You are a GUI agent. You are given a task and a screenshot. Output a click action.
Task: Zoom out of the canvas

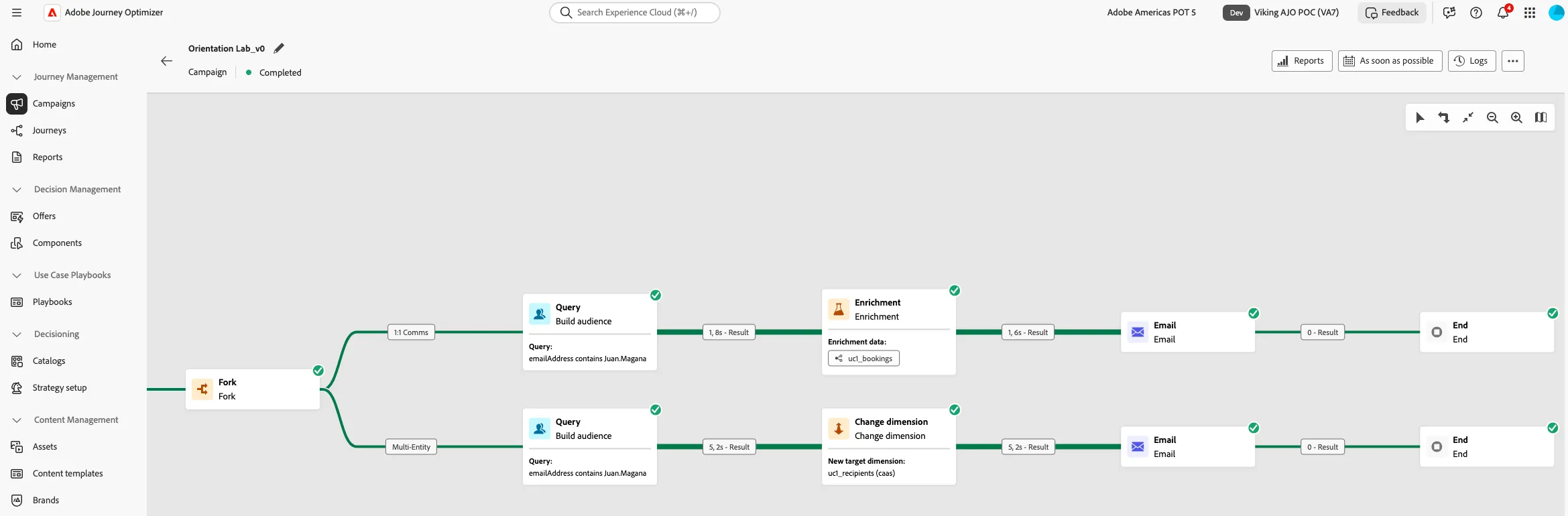tap(1492, 117)
